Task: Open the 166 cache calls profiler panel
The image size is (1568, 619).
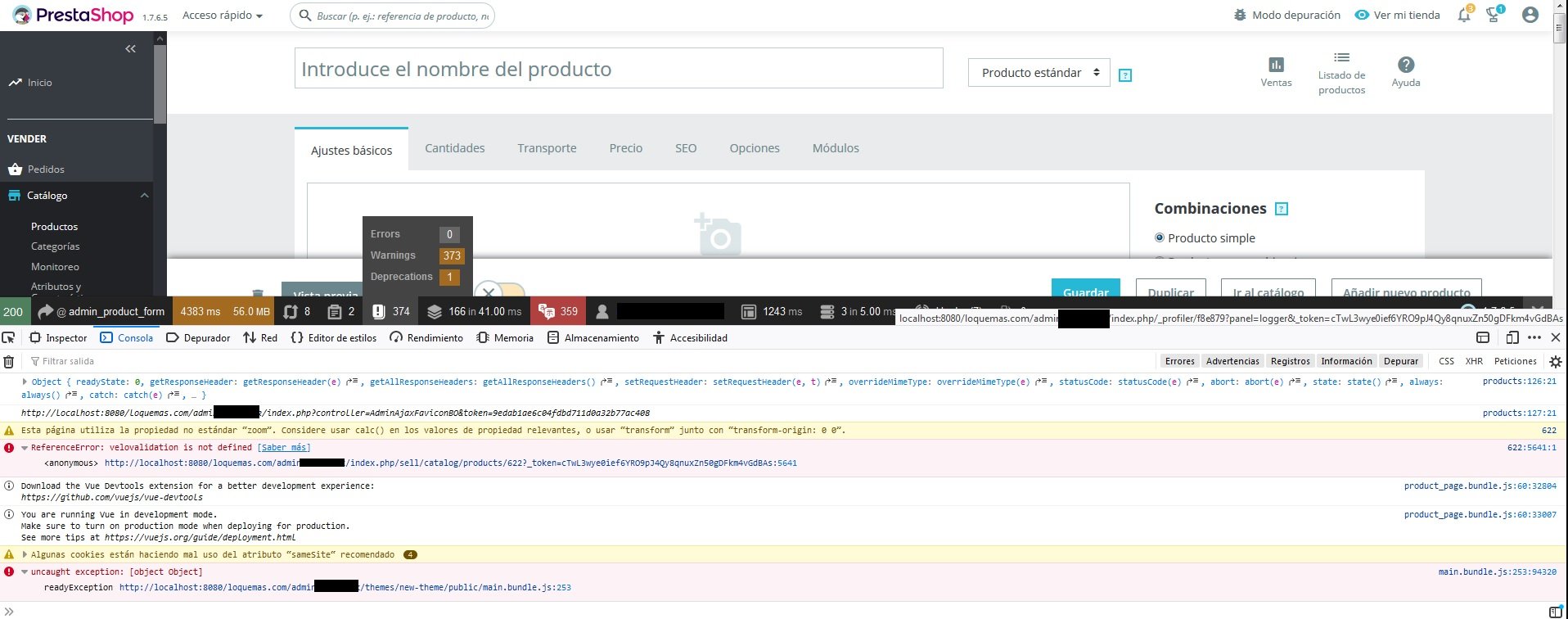Action: point(474,311)
